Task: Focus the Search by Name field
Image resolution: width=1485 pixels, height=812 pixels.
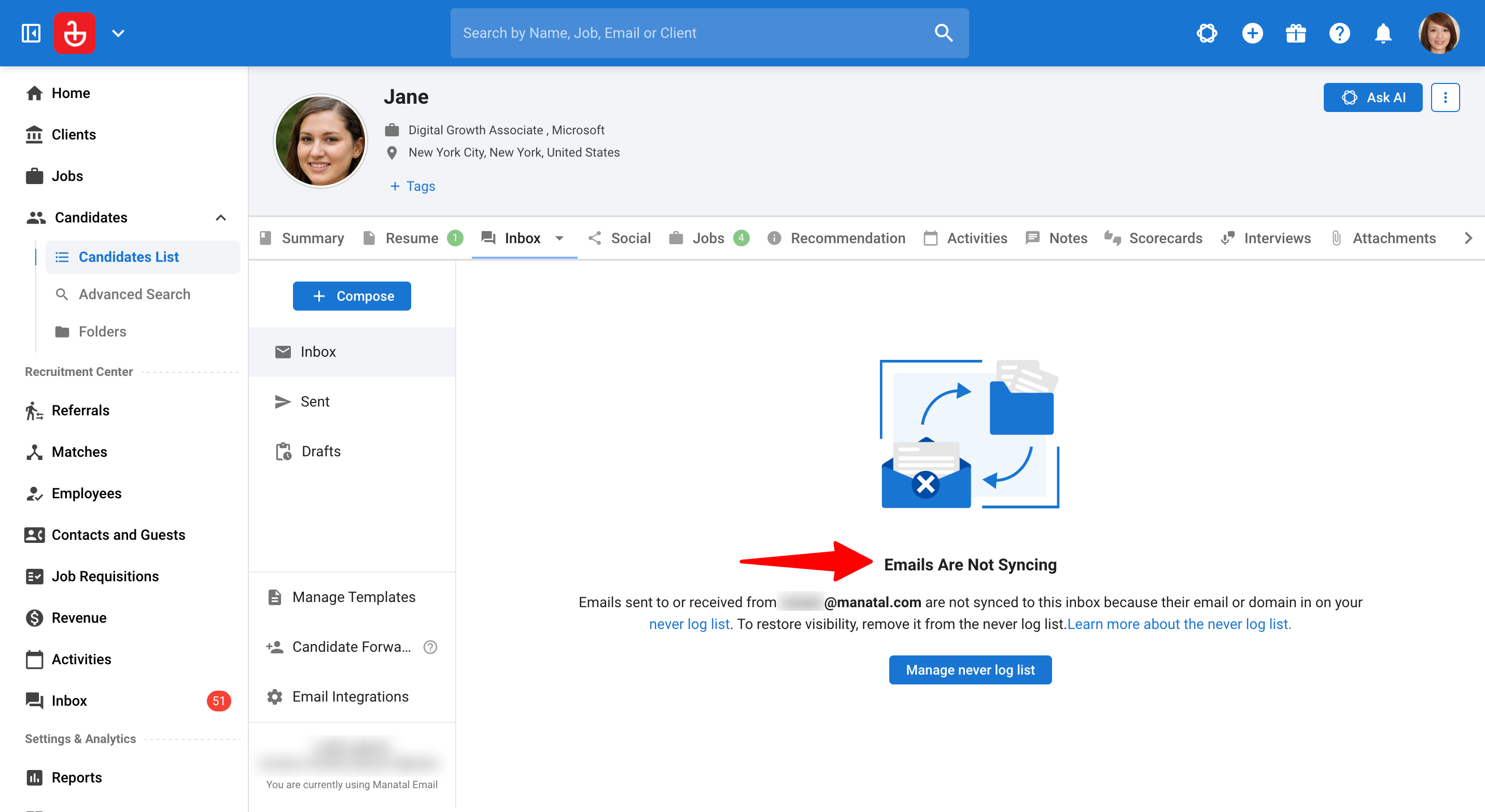Action: 692,33
